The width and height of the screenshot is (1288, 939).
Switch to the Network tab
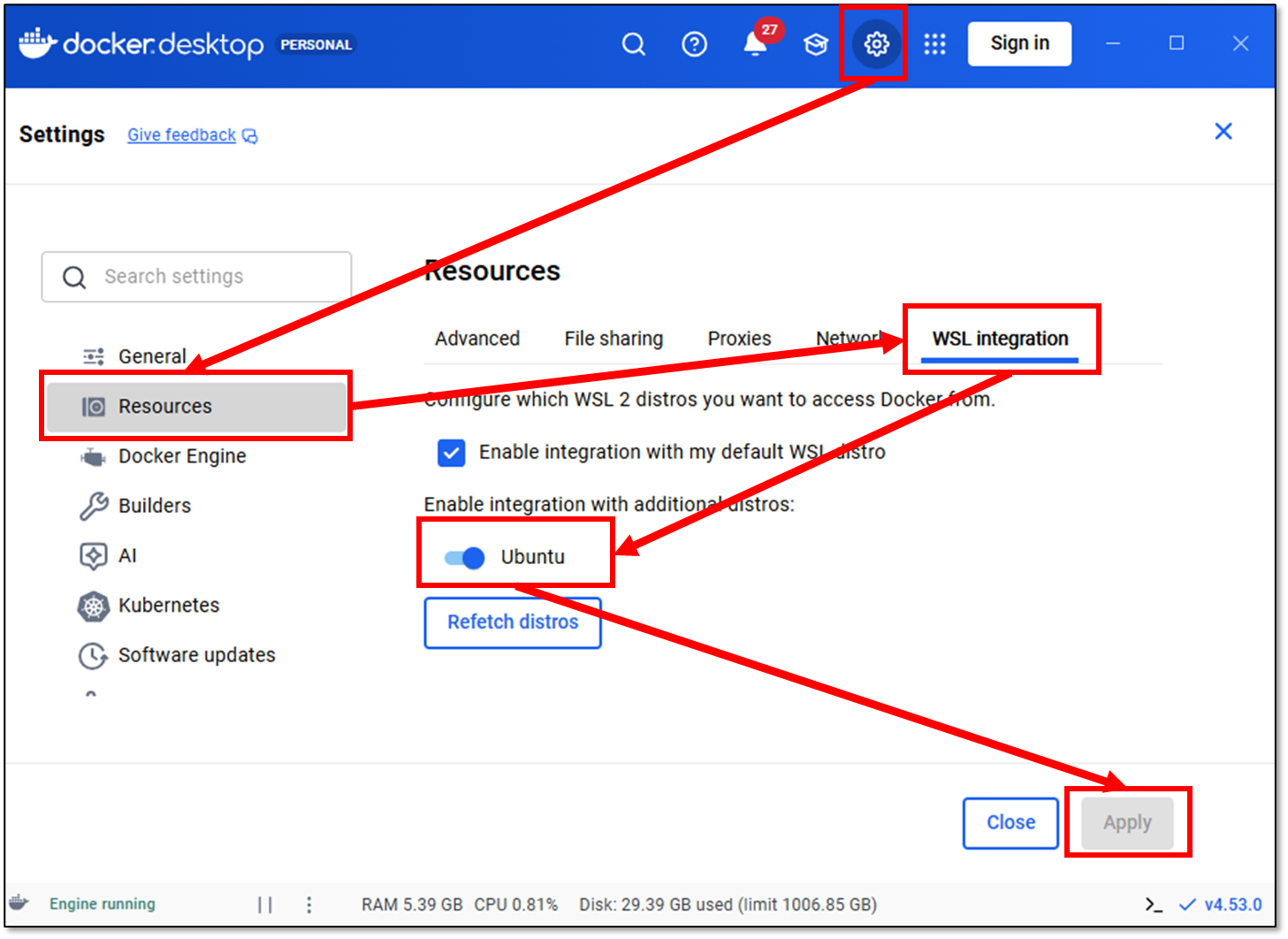point(849,339)
